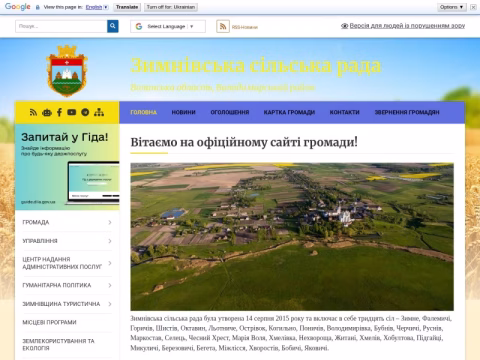Image resolution: width=480 pixels, height=360 pixels.
Task: Expand the УПРАВЛІННЯ sidebar chevron
Action: point(110,241)
